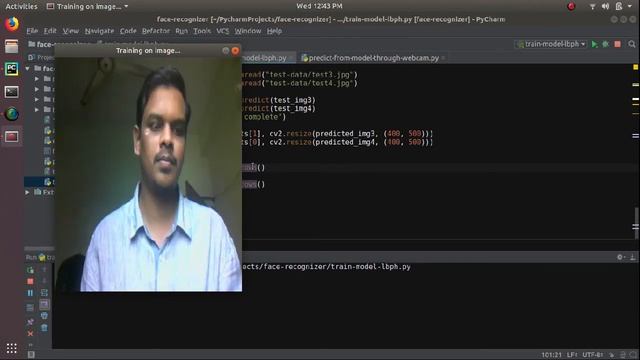Expand the third folder under project root

[x=37, y=99]
